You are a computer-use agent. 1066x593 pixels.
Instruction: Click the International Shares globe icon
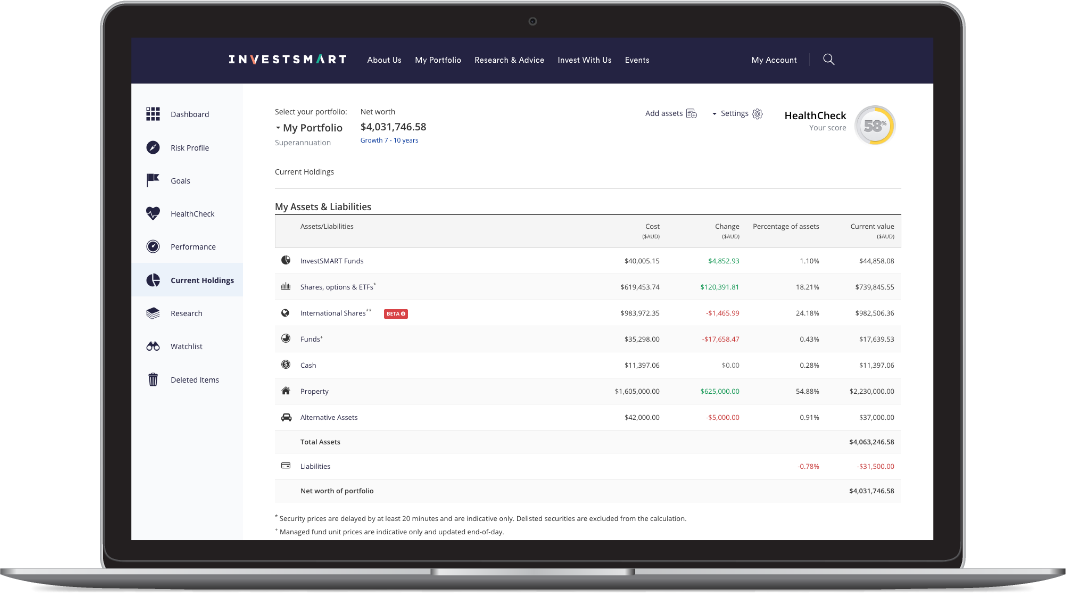coord(286,313)
